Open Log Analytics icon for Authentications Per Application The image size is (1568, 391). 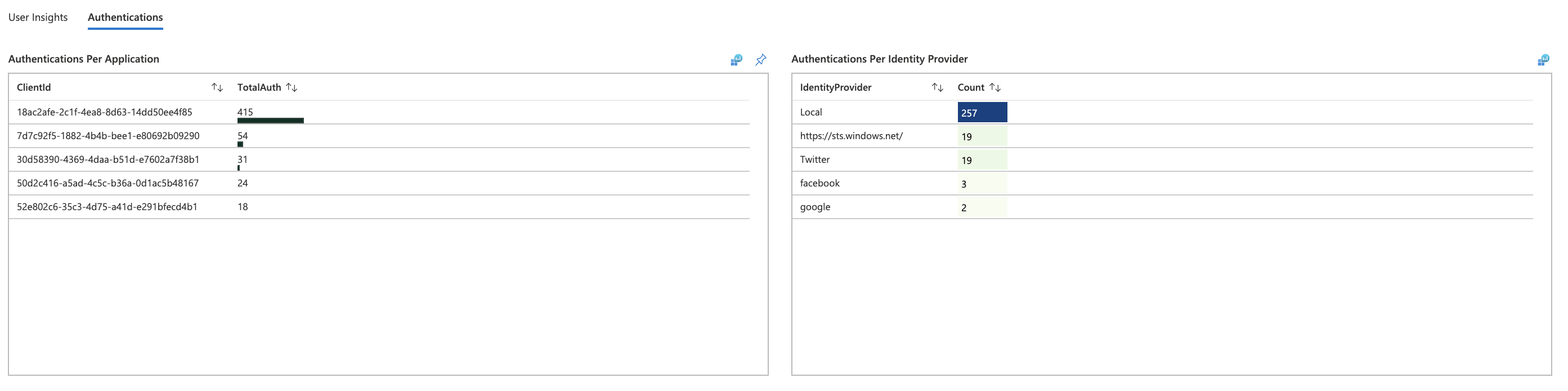[736, 60]
